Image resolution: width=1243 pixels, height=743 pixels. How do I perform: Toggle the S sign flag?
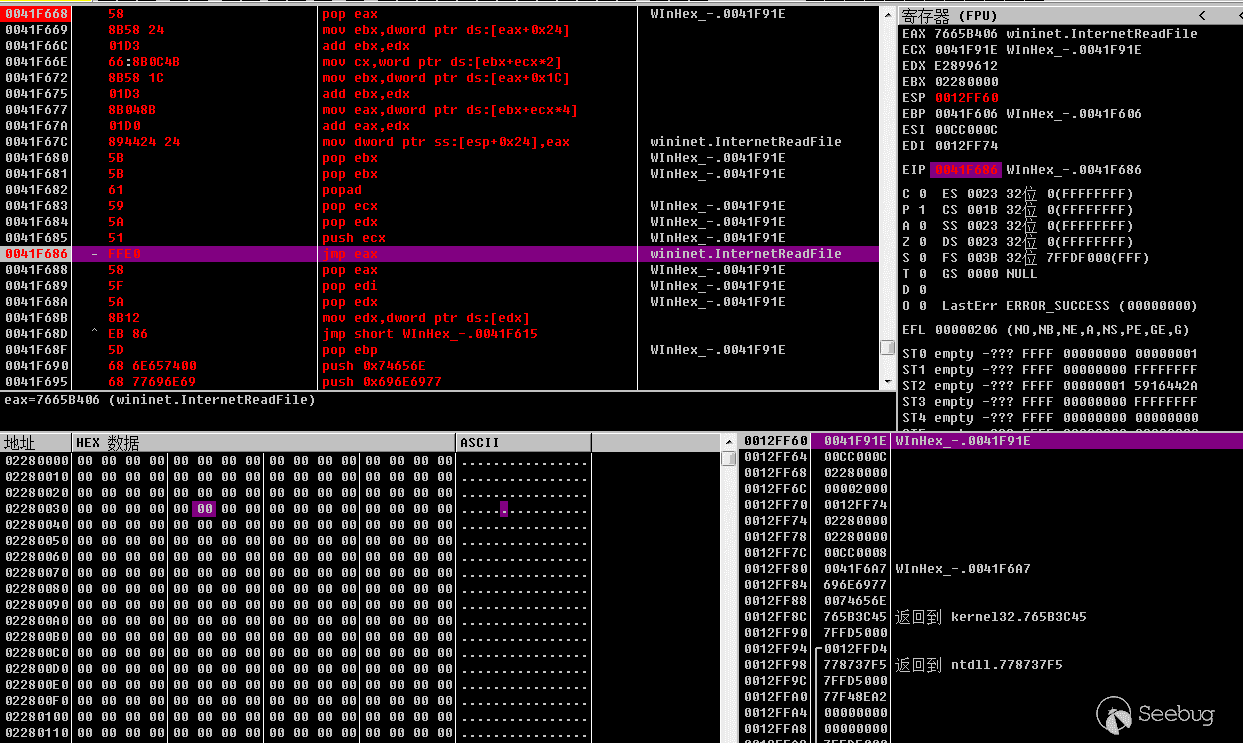(x=913, y=258)
